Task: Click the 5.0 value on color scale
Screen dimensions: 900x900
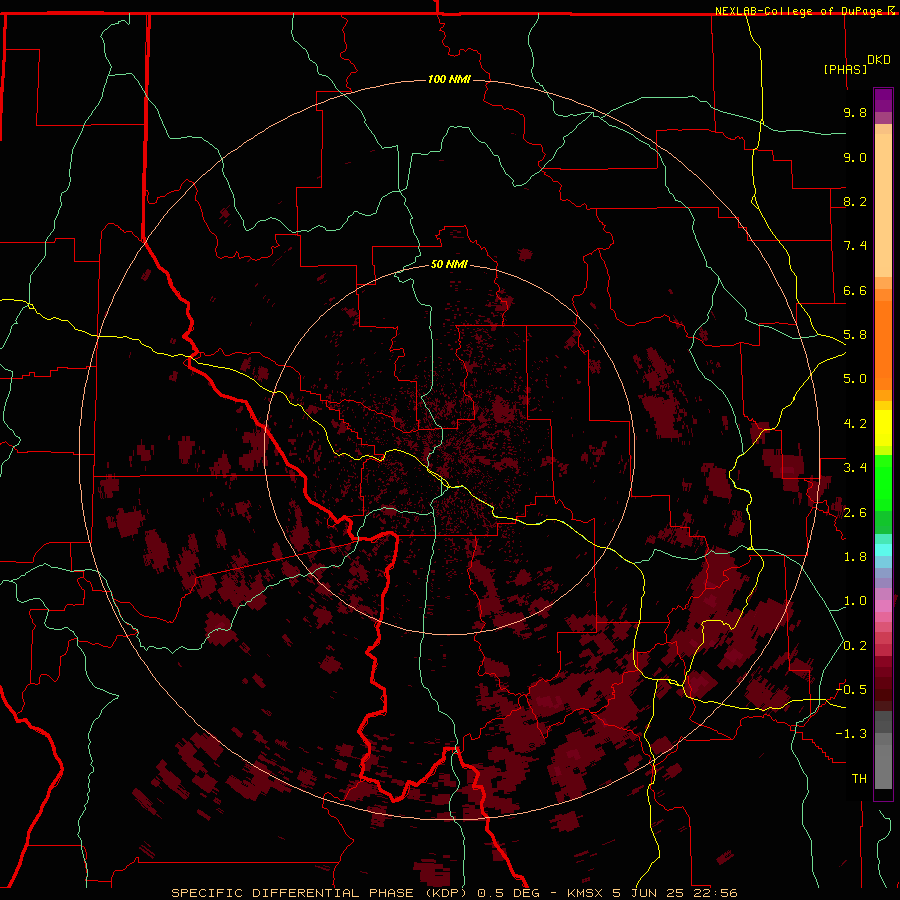Action: 855,379
